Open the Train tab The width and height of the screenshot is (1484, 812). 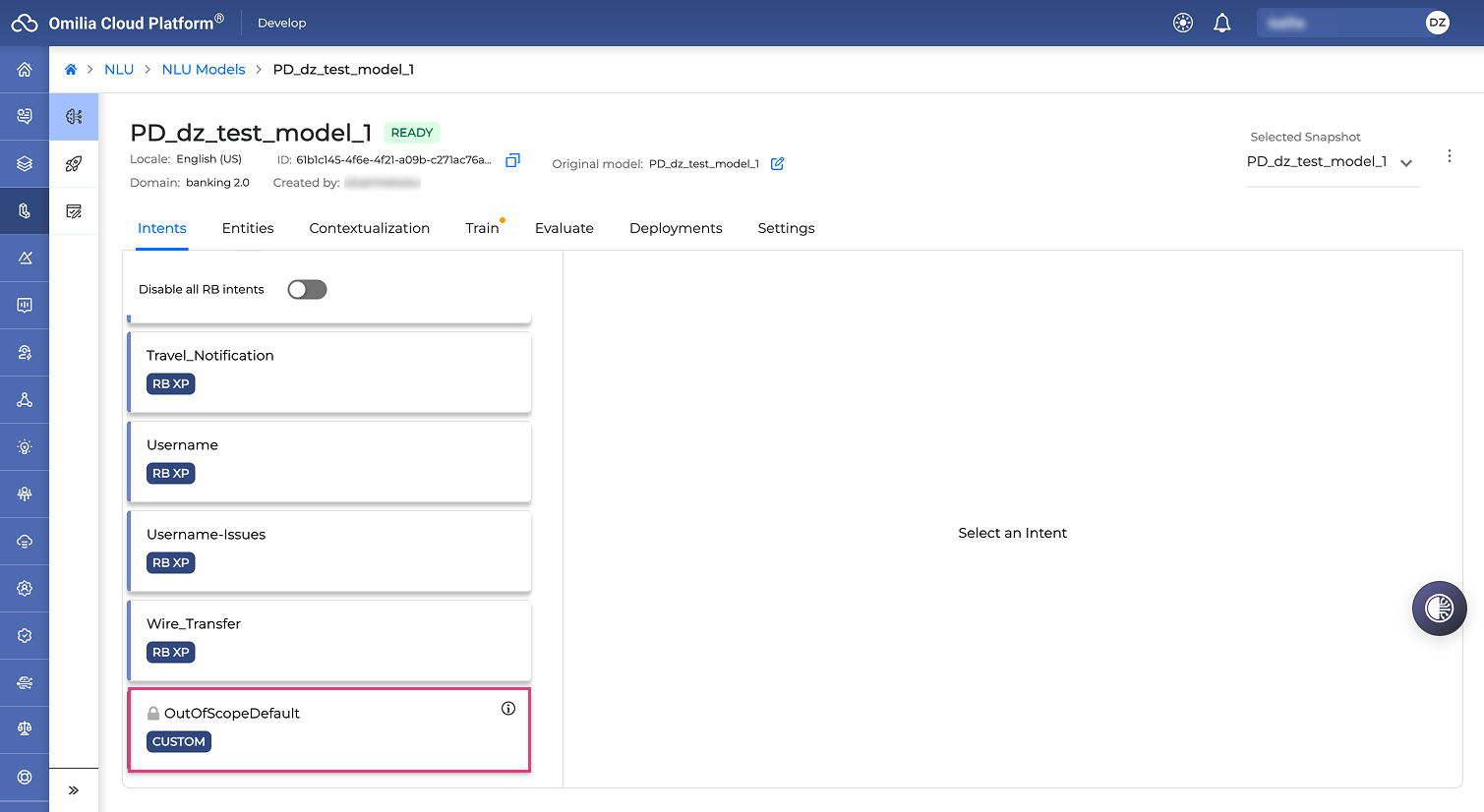point(482,228)
